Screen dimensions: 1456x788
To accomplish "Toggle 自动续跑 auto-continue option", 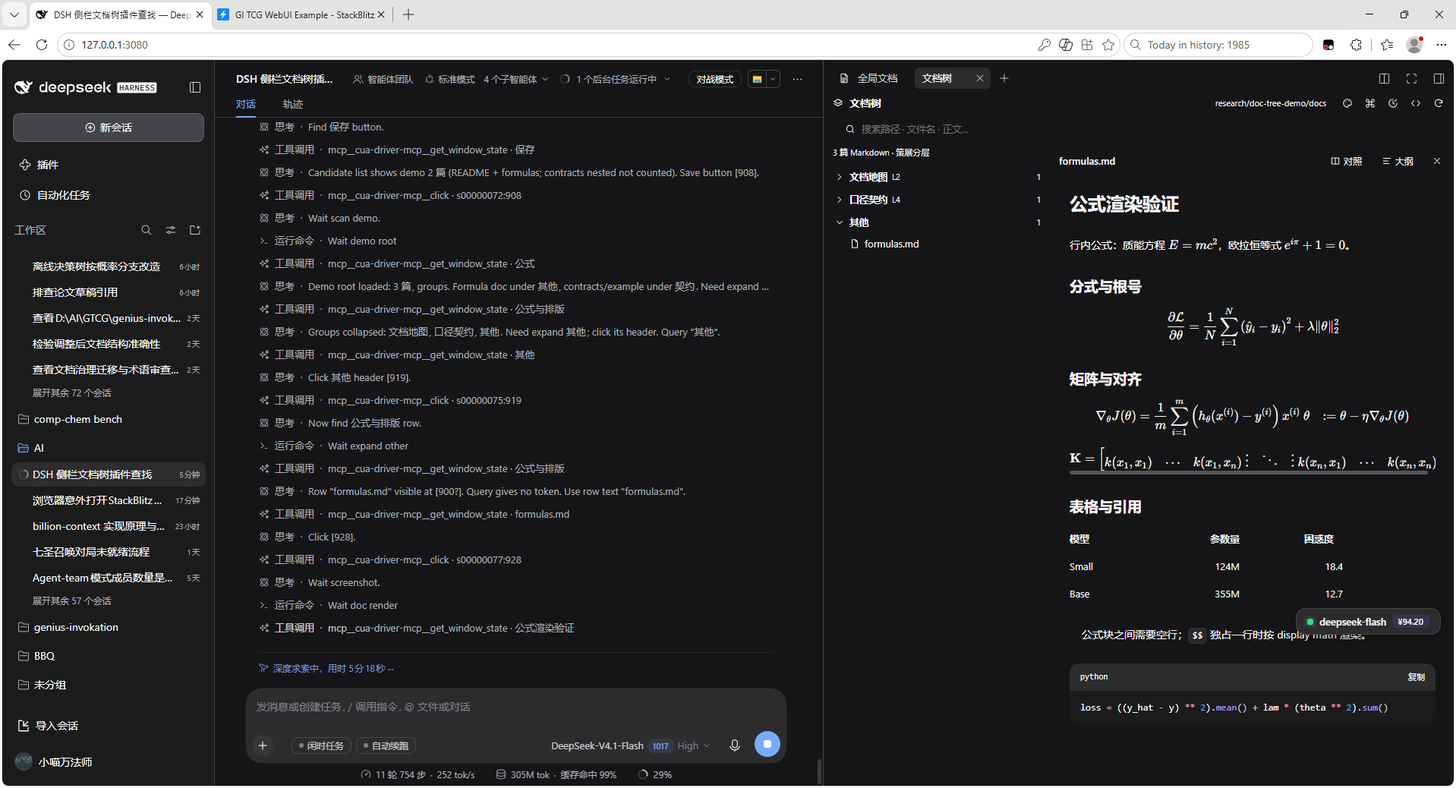I will coord(385,746).
